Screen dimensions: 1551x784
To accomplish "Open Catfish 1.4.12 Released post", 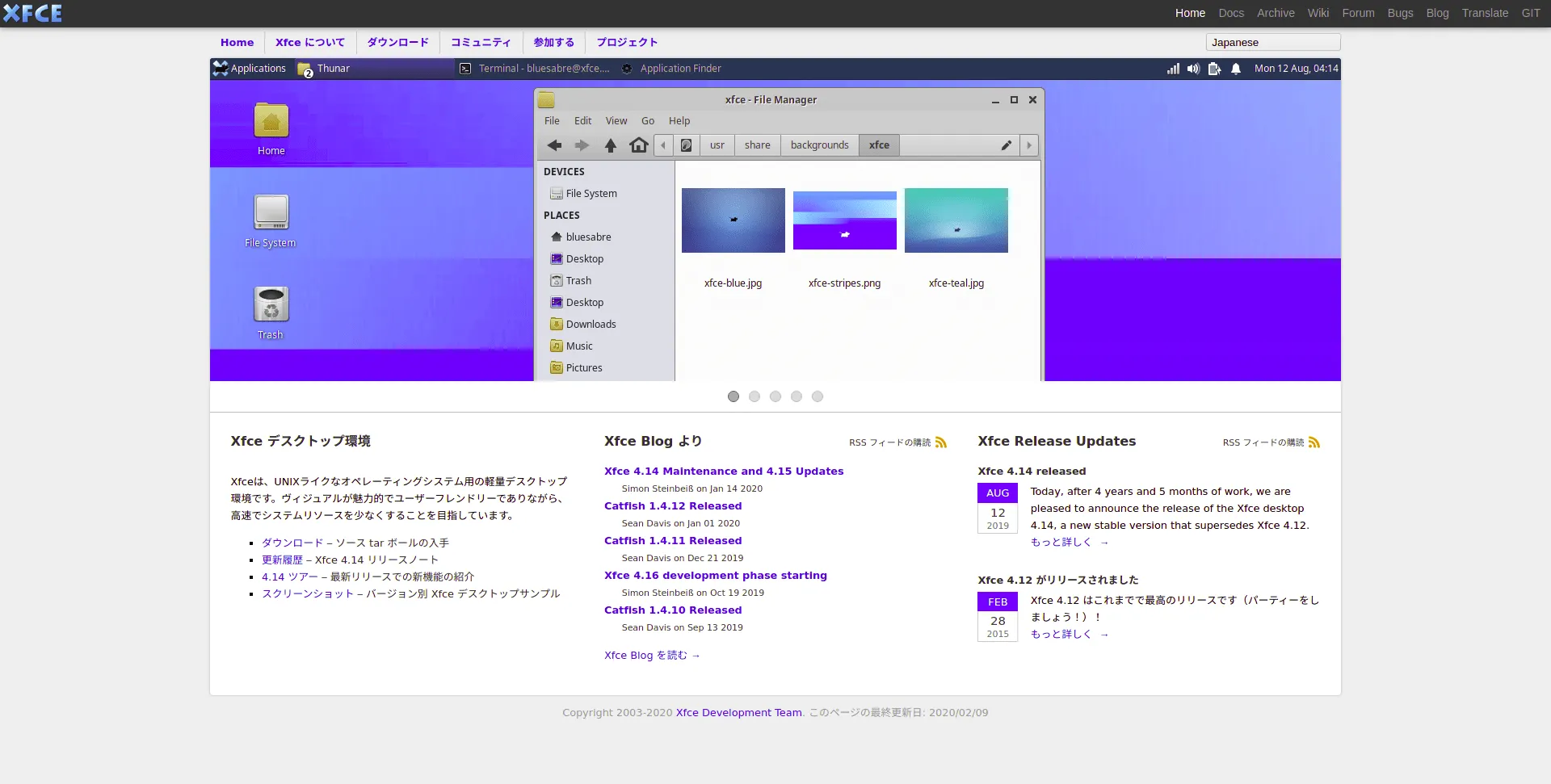I will (673, 506).
